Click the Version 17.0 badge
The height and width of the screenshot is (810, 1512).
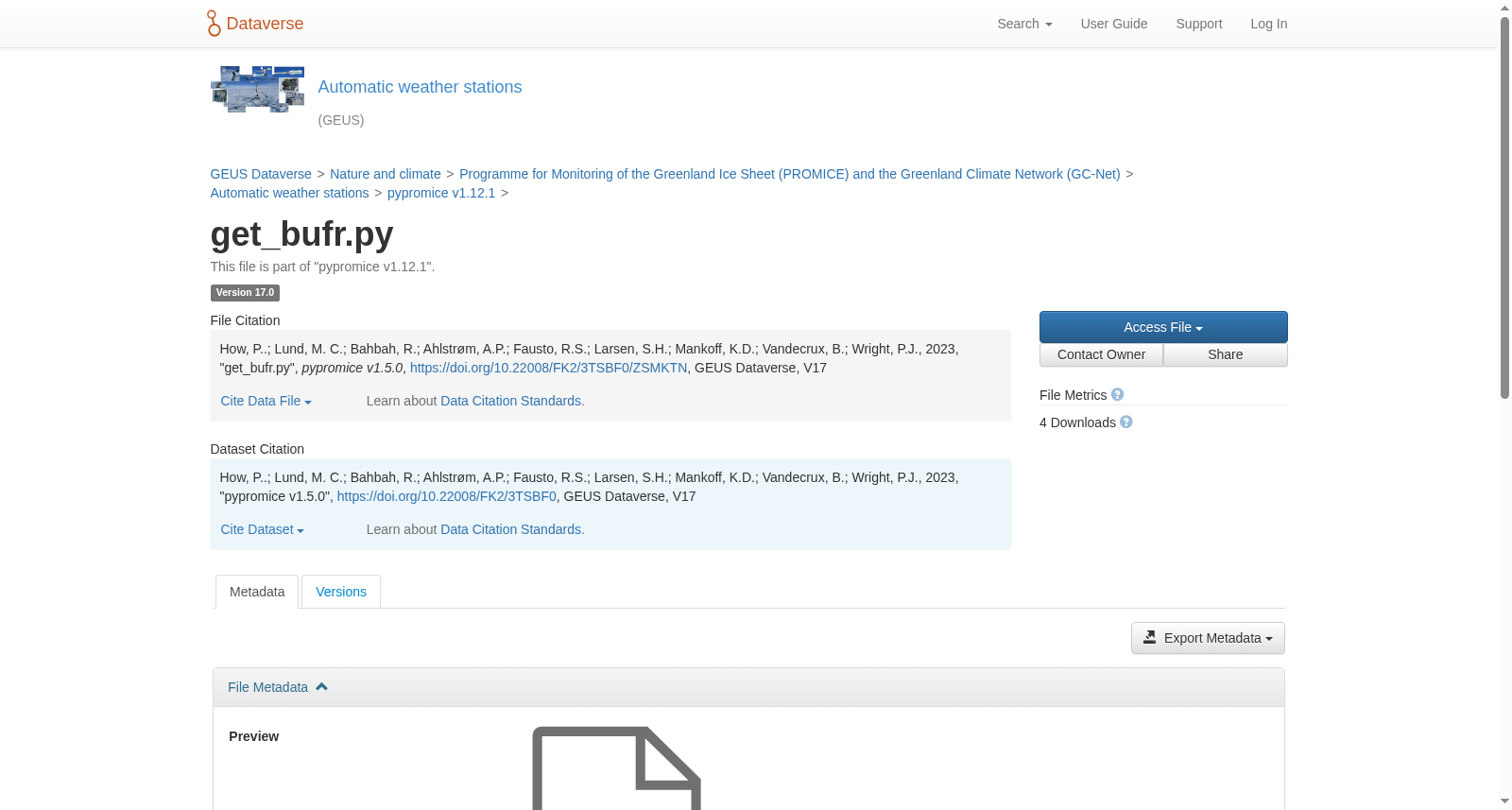pyautogui.click(x=245, y=293)
